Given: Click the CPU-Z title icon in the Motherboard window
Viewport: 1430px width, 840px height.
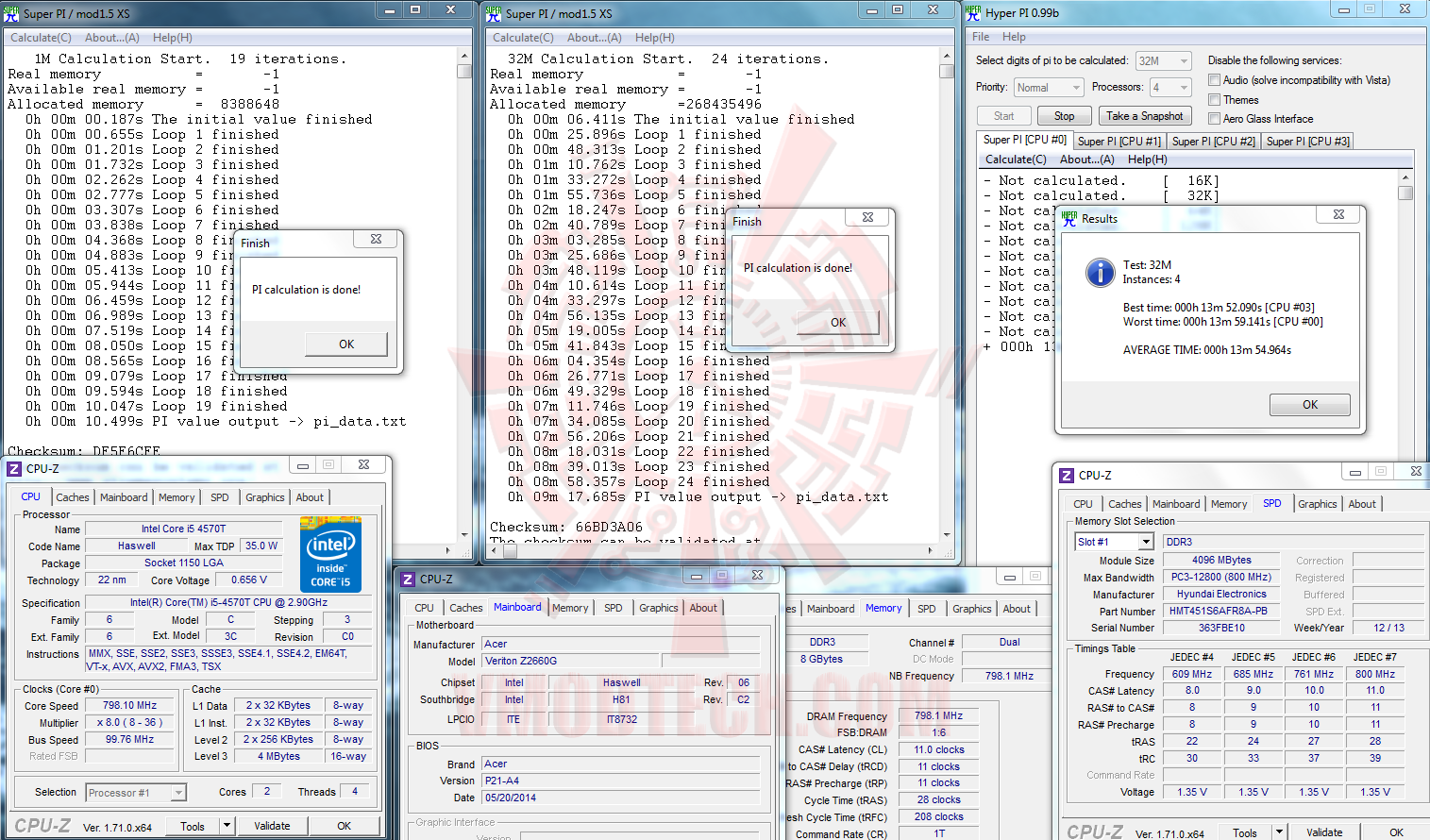Looking at the screenshot, I should click(x=408, y=580).
